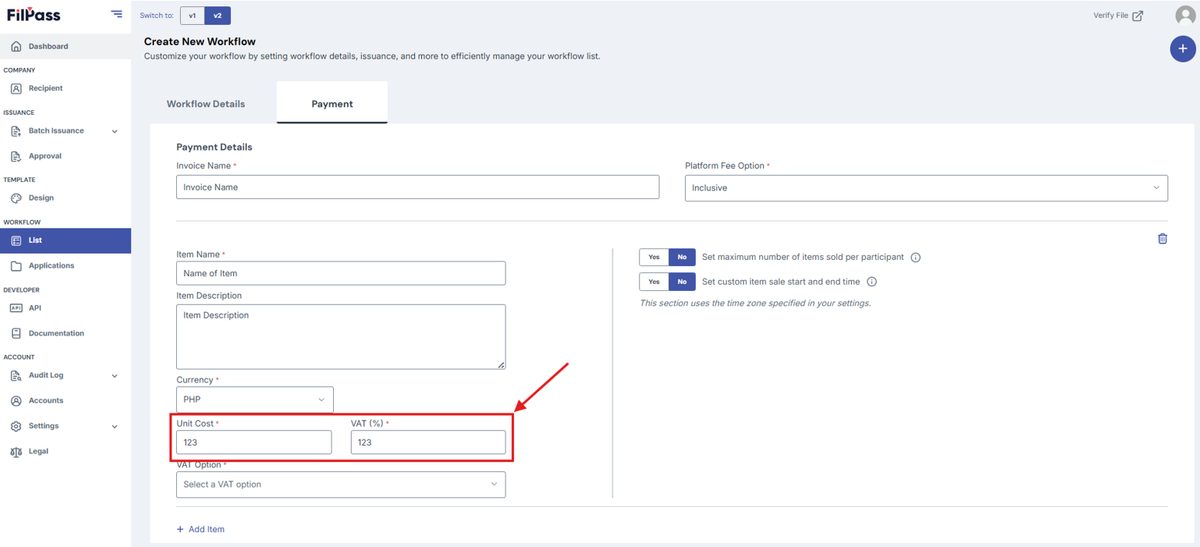Click the Verify File external link icon
This screenshot has width=1200, height=547.
coord(1137,16)
